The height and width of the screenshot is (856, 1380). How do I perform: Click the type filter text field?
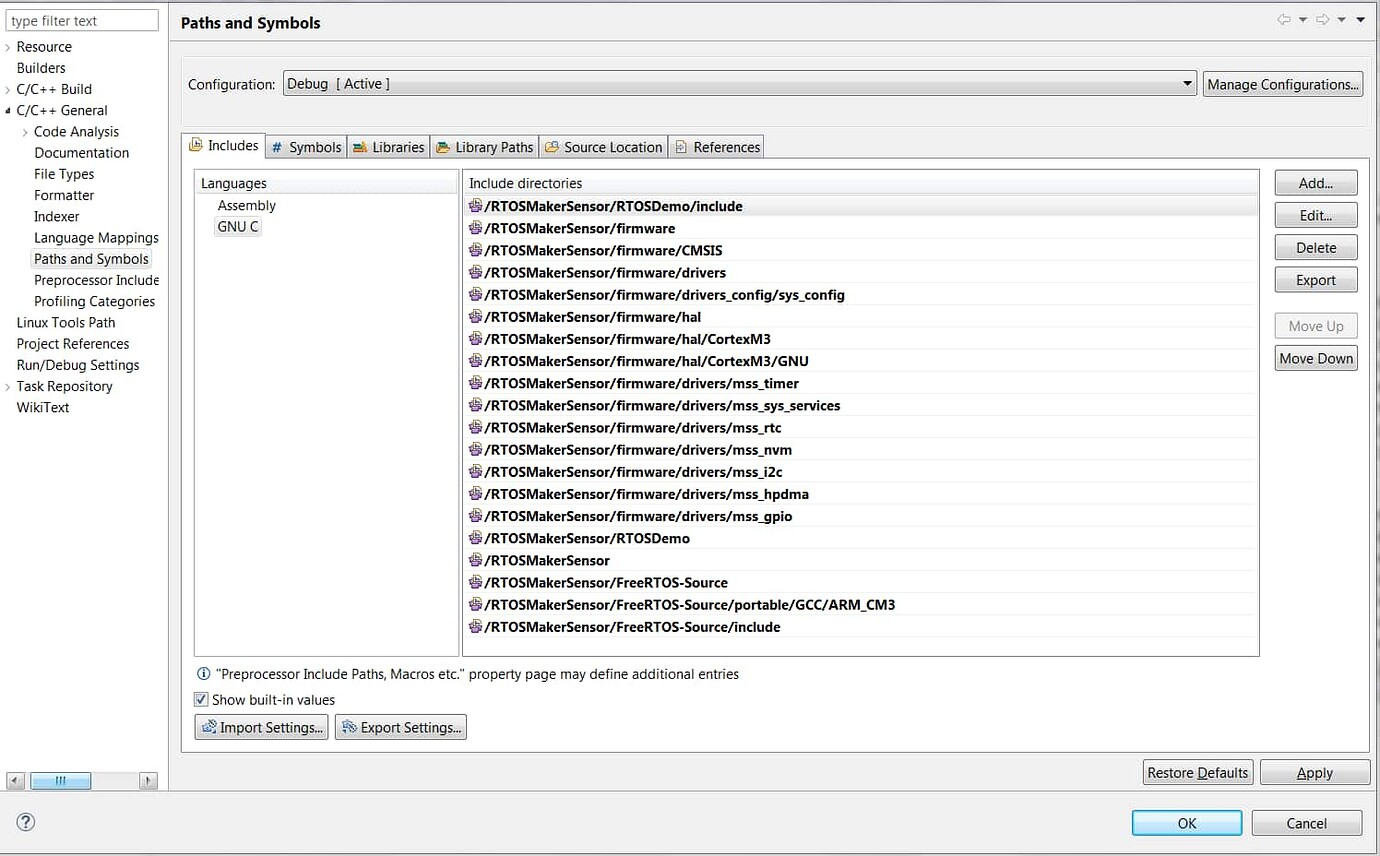(80, 20)
